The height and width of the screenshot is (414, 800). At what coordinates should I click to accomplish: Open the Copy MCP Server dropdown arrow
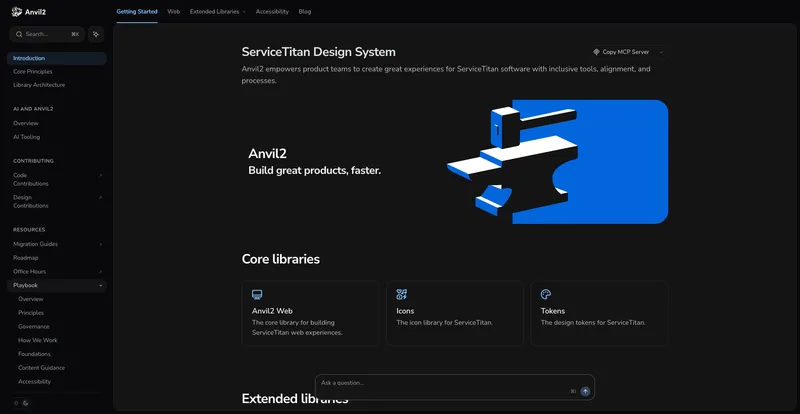point(661,52)
